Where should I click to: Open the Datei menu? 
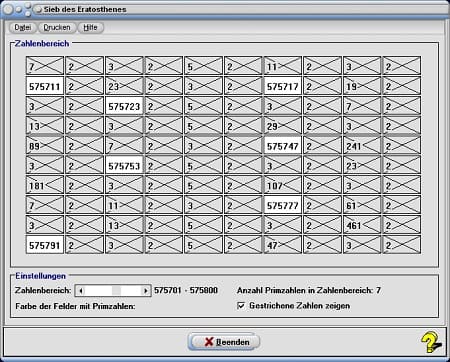pos(23,27)
